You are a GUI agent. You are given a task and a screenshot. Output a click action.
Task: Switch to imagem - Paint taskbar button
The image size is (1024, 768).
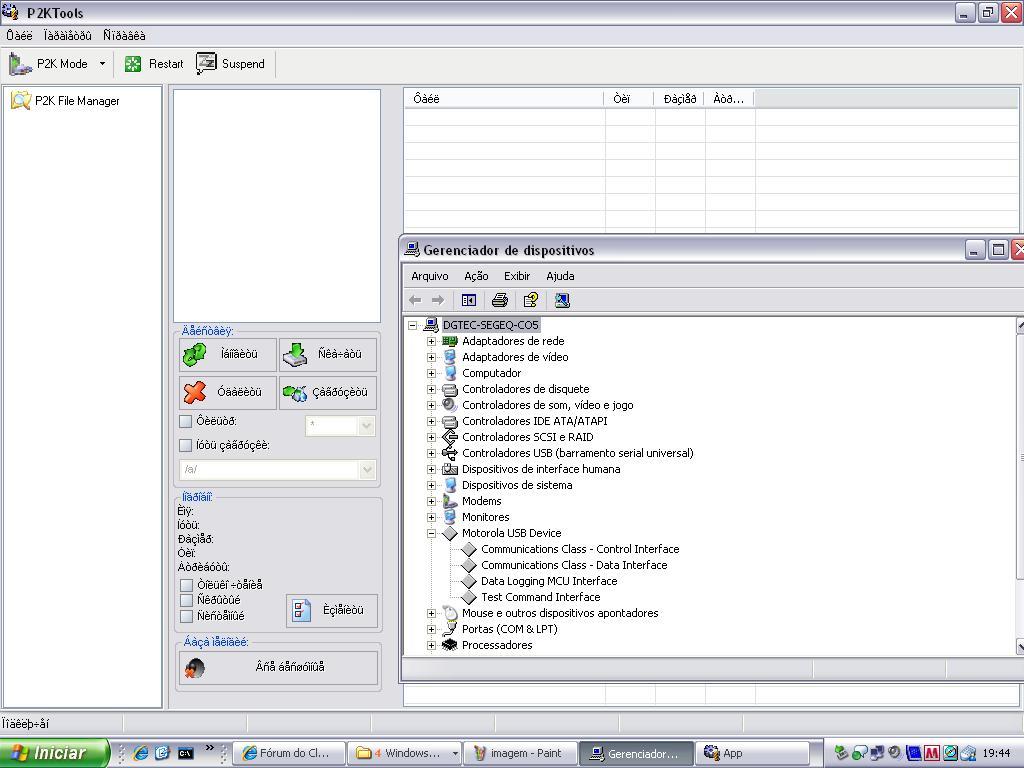click(520, 753)
